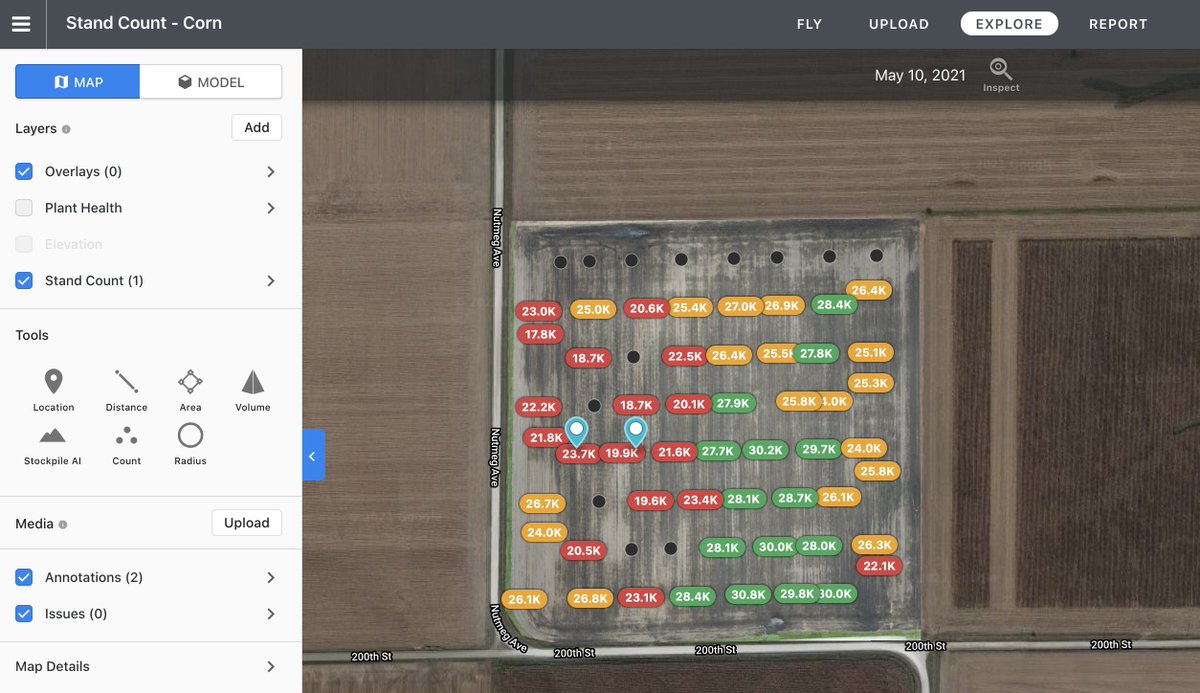Open the hamburger menu
Image resolution: width=1200 pixels, height=693 pixels.
[x=22, y=24]
